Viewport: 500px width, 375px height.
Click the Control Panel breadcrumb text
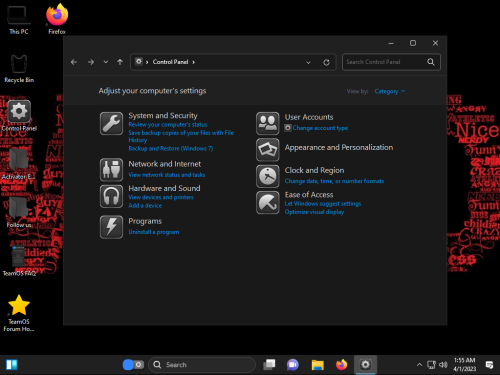tap(170, 62)
